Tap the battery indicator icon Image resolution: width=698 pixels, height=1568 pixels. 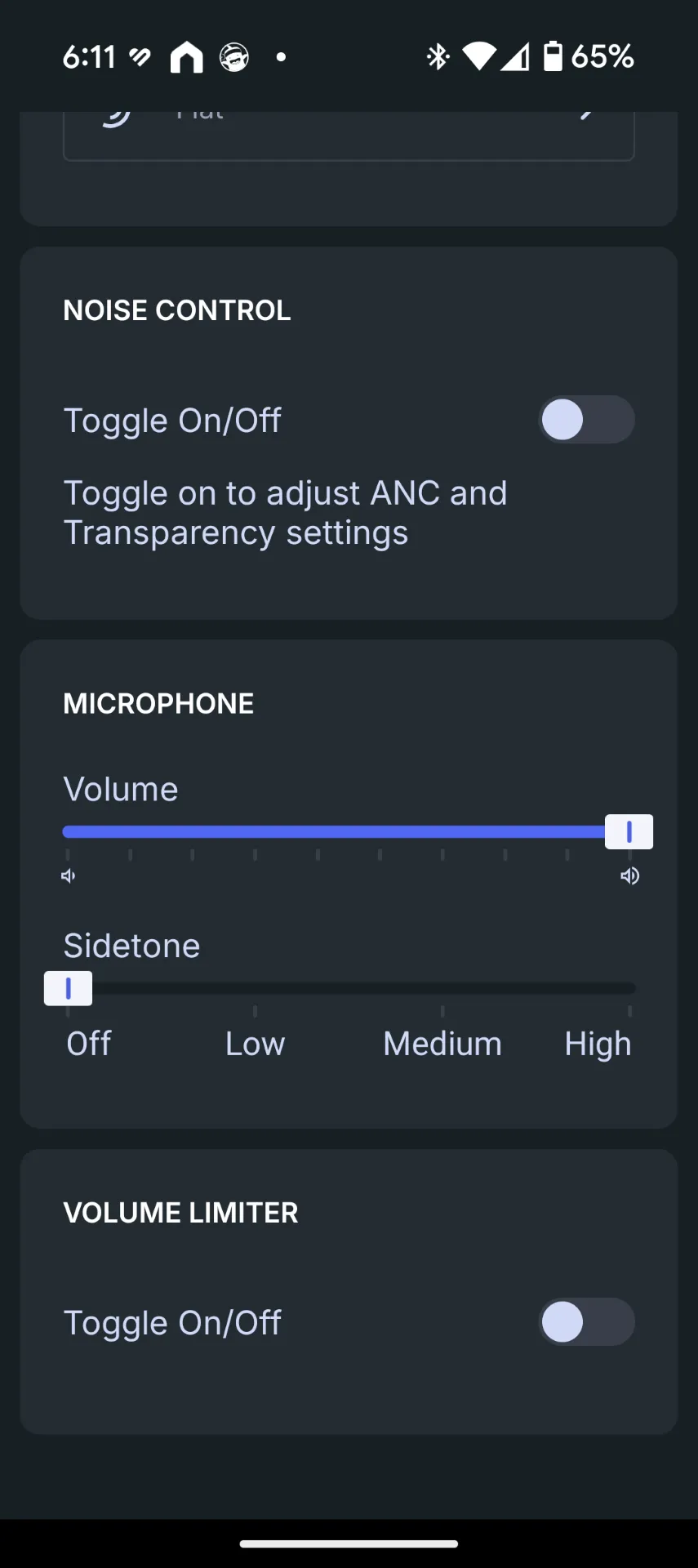(553, 56)
